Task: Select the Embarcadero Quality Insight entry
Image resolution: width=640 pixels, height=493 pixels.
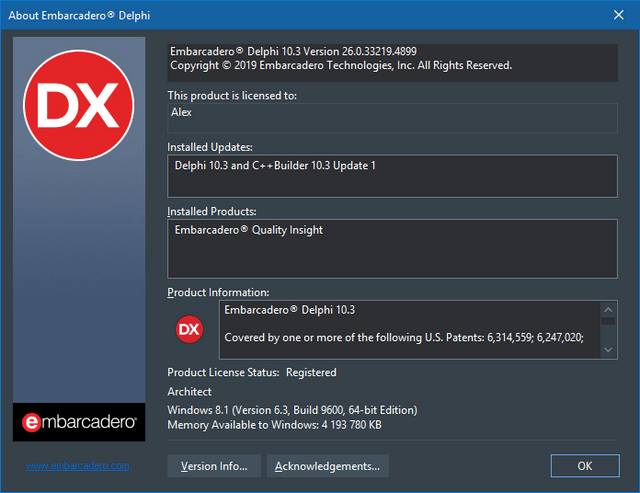Action: coord(249,230)
